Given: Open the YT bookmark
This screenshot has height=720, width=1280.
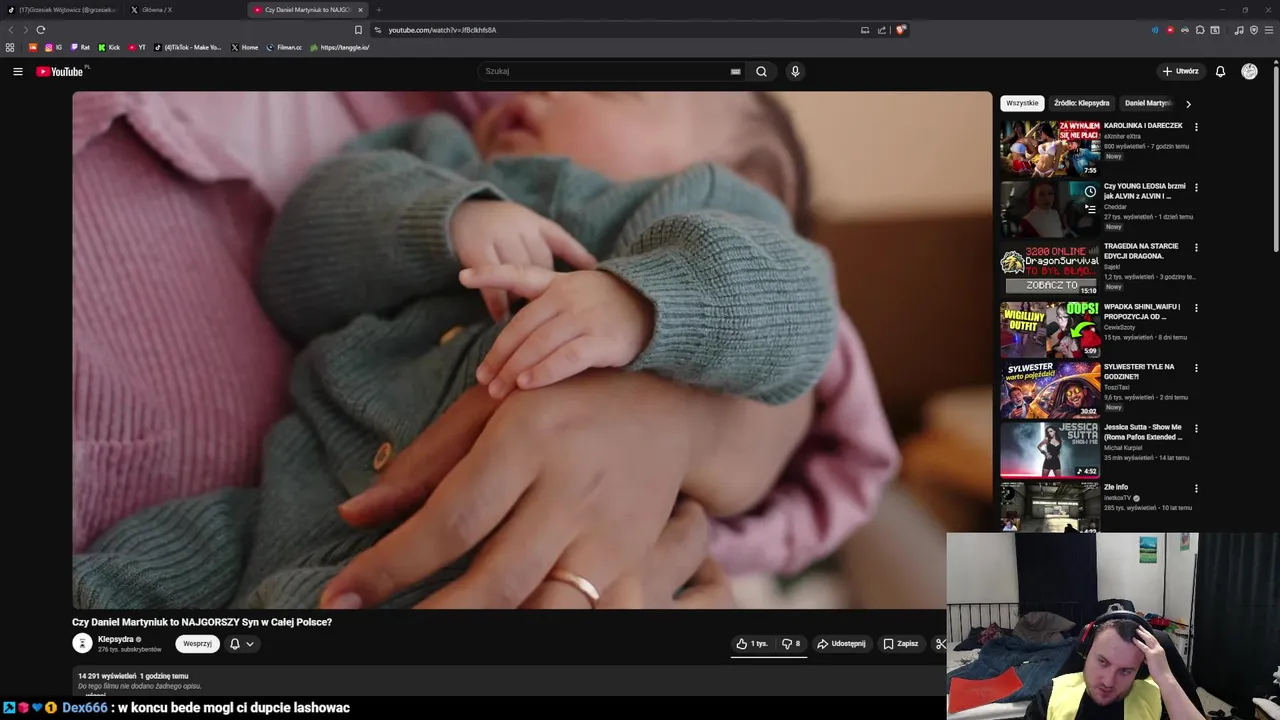Looking at the screenshot, I should coord(137,47).
